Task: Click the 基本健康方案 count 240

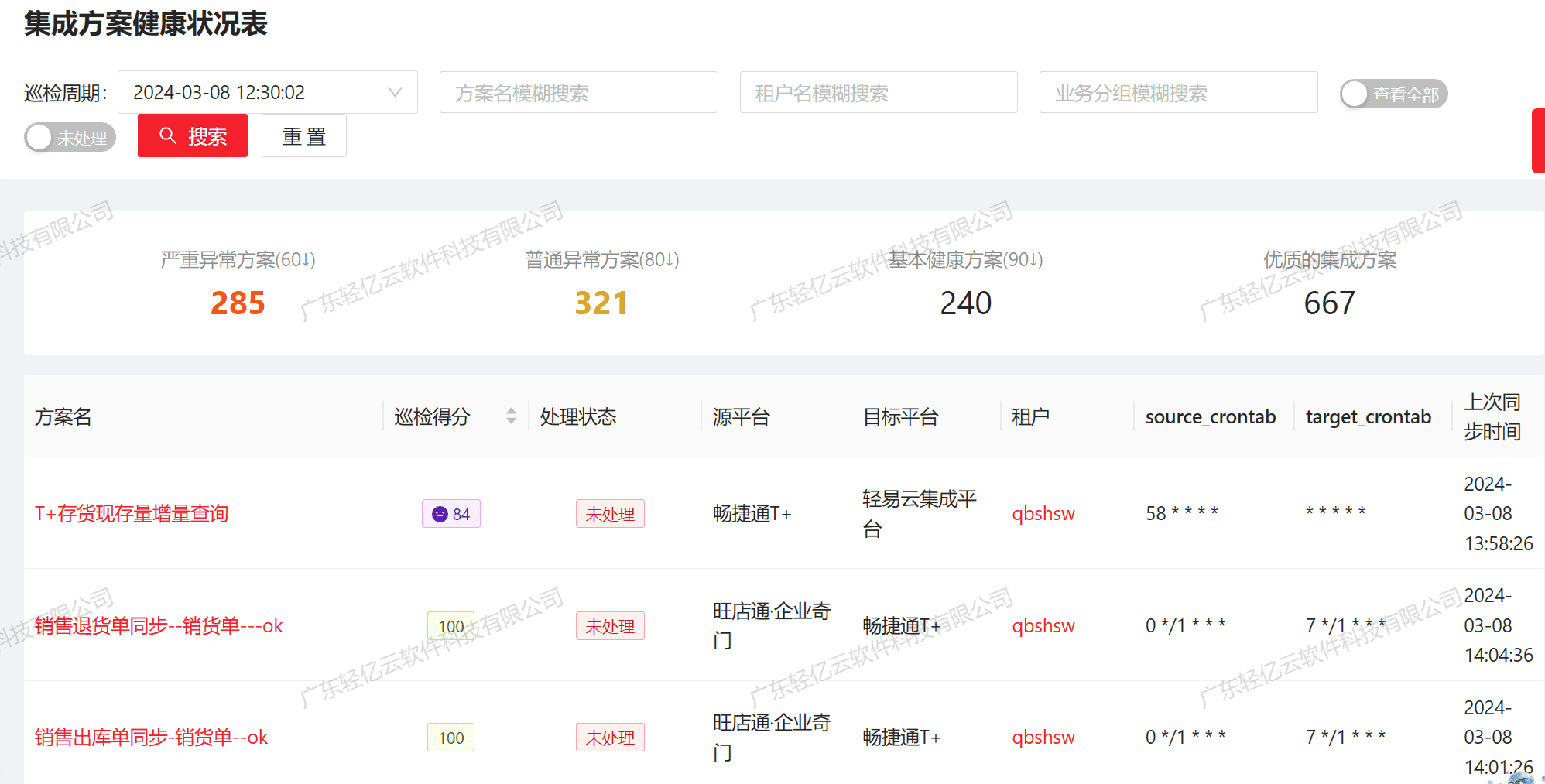Action: 965,303
